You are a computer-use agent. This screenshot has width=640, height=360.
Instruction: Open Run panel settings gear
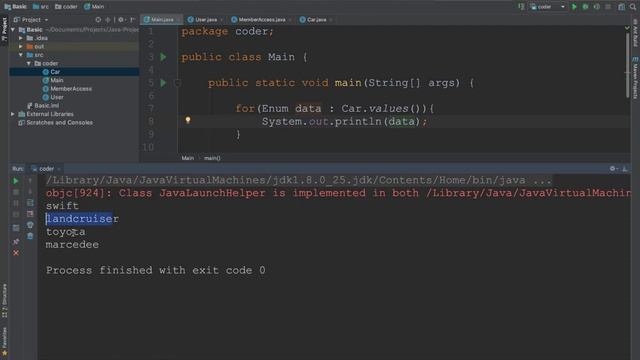(x=613, y=169)
